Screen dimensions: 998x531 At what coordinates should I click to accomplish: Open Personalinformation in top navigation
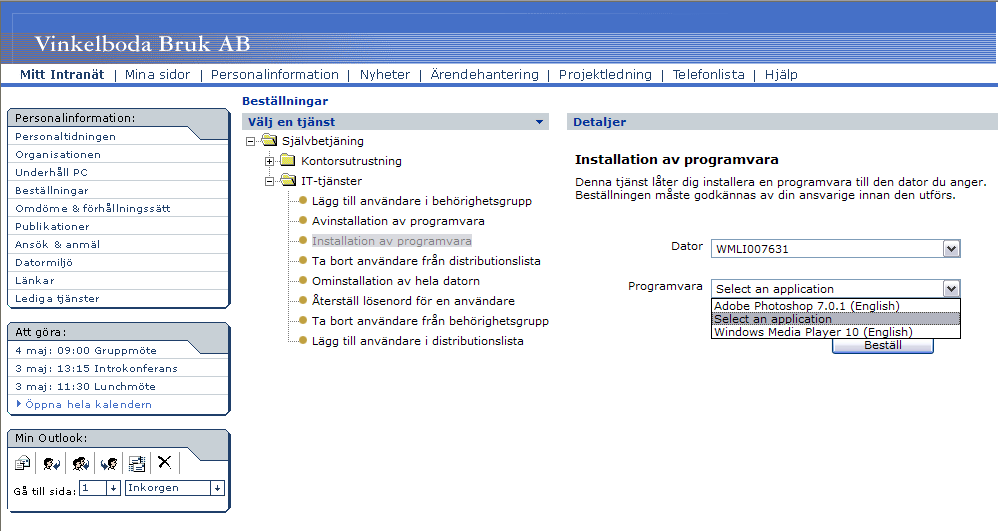coord(274,74)
